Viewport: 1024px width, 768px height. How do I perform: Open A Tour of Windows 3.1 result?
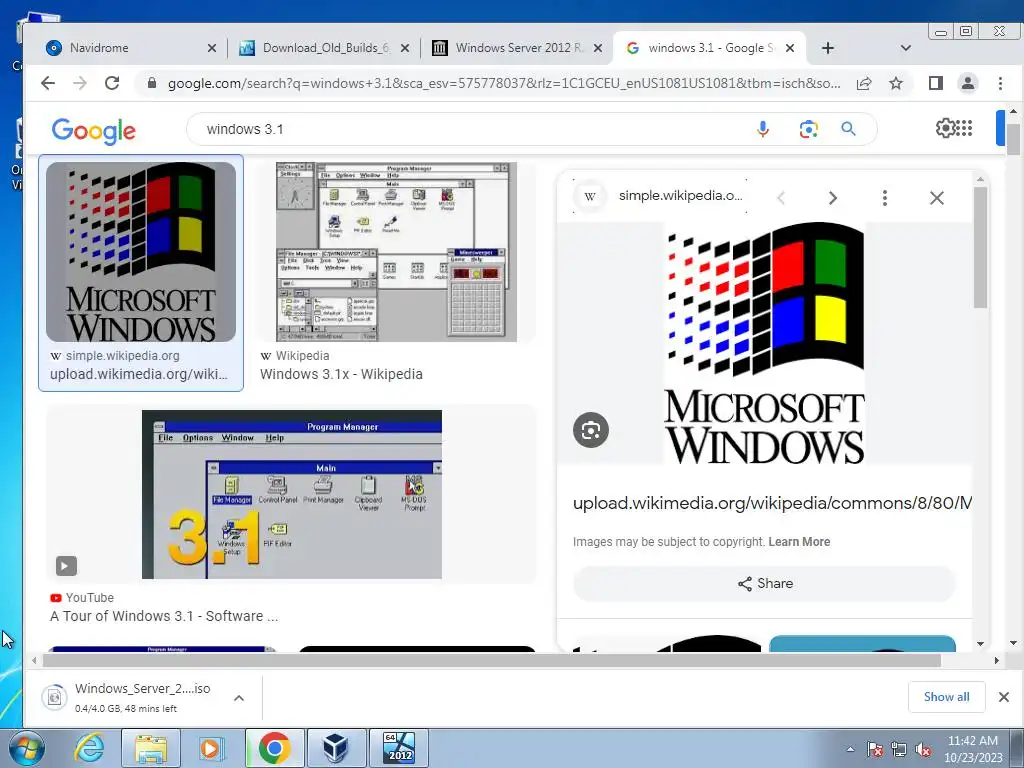[x=164, y=616]
